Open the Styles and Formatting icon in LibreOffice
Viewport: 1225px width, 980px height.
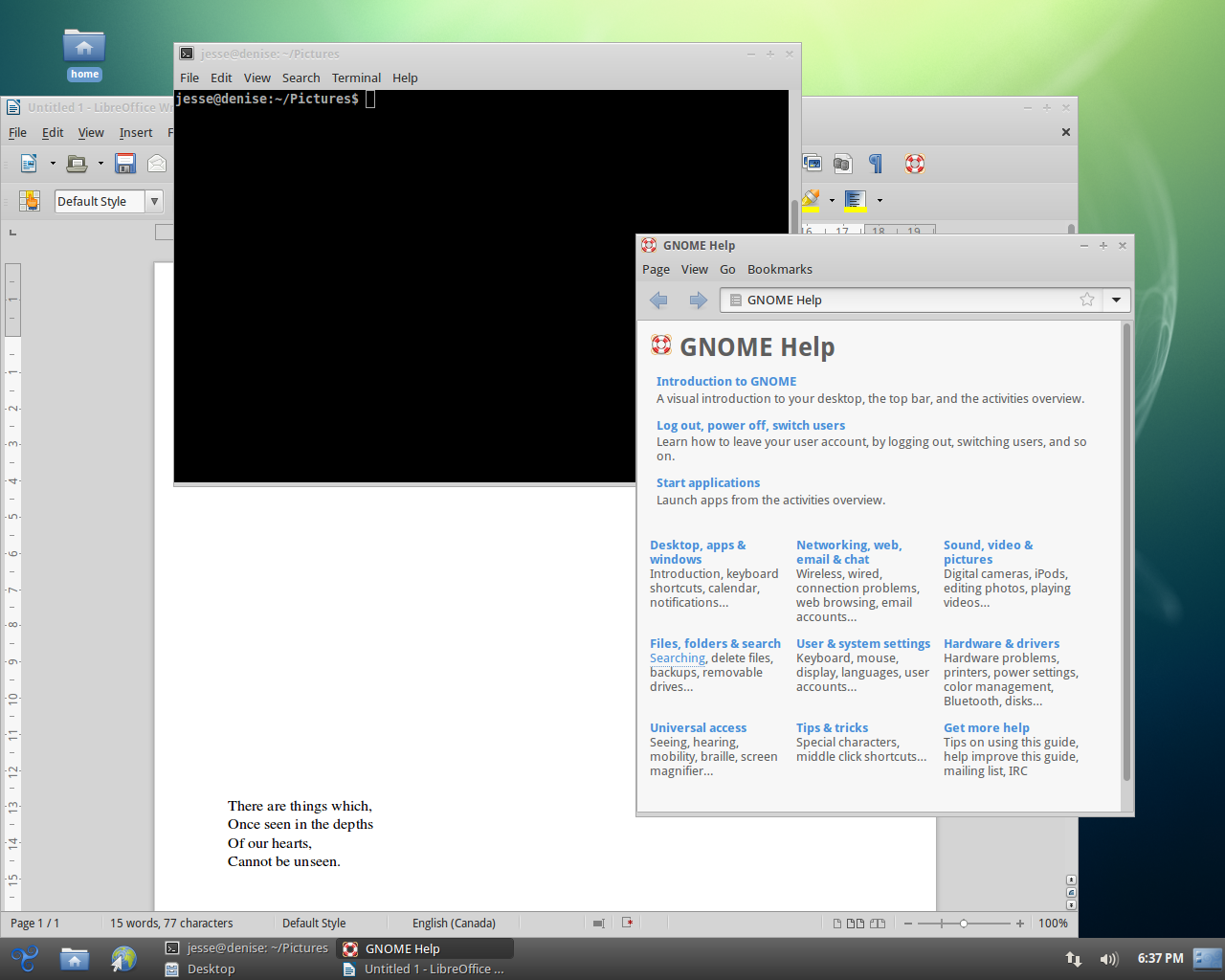pyautogui.click(x=30, y=201)
